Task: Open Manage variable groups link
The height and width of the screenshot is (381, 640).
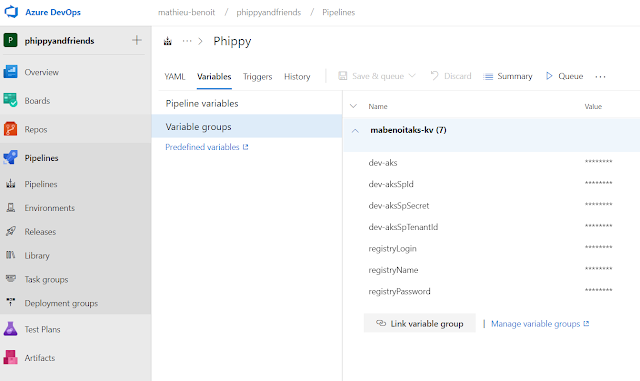Action: [535, 324]
